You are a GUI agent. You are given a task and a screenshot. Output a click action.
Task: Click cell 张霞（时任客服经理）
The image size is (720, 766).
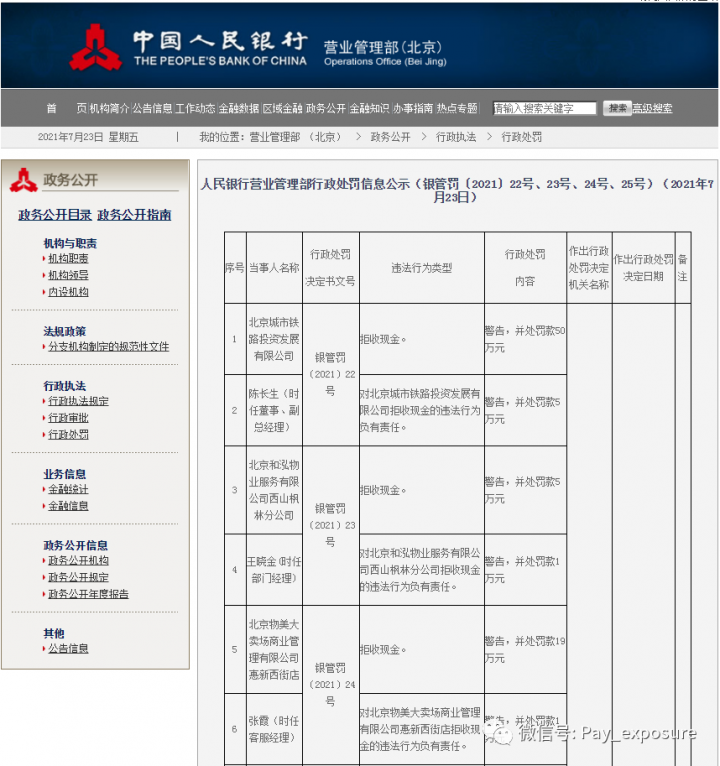(274, 729)
